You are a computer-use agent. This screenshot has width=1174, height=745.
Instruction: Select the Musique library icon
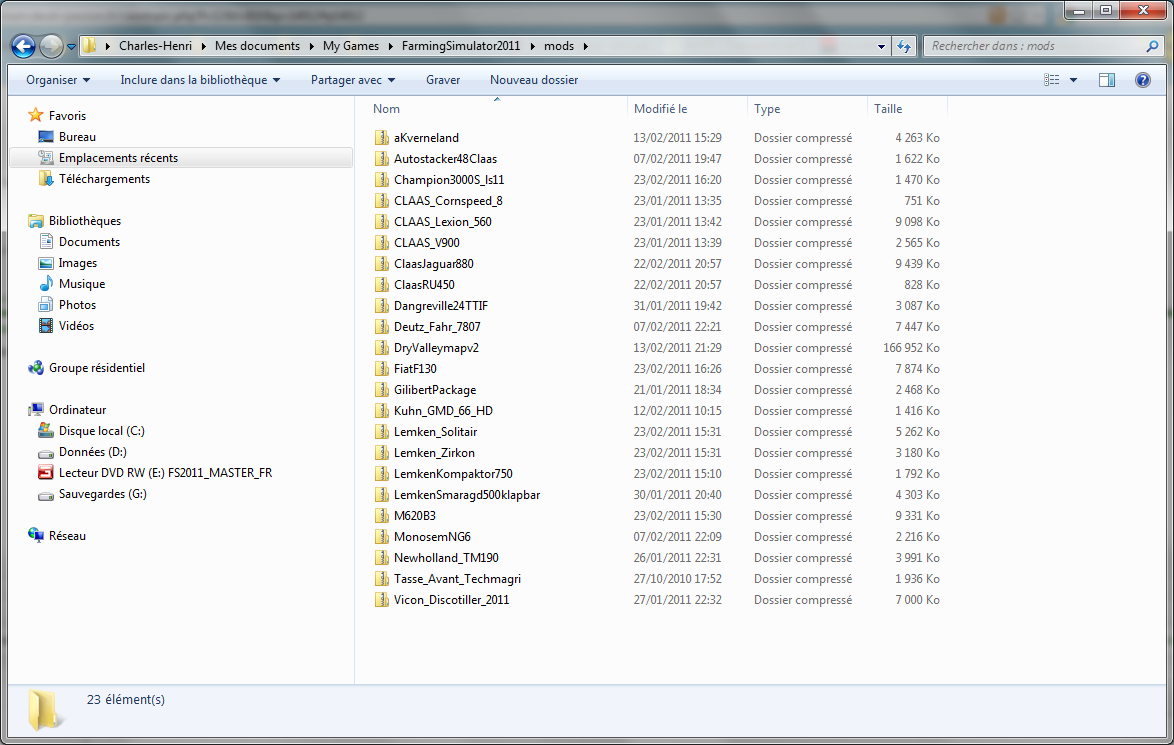pos(46,284)
